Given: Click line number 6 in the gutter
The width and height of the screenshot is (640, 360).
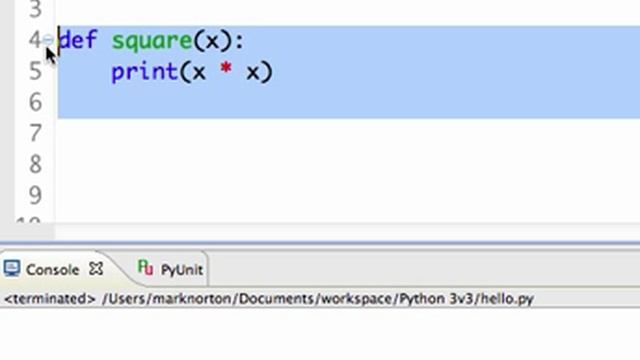Looking at the screenshot, I should 36,102.
